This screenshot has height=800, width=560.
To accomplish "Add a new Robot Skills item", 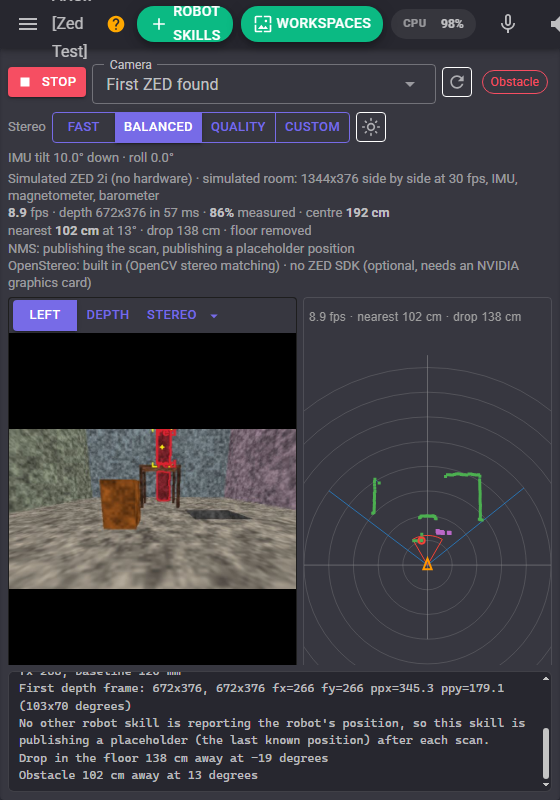I will [x=185, y=24].
